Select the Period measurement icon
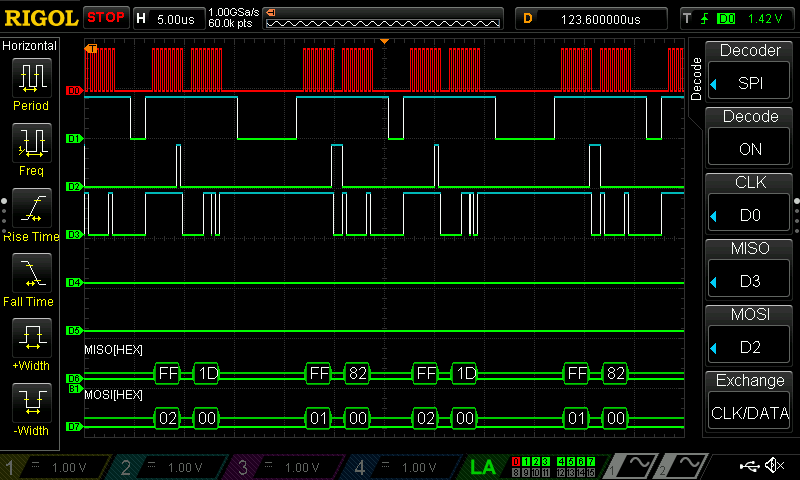800x480 pixels. 31,77
